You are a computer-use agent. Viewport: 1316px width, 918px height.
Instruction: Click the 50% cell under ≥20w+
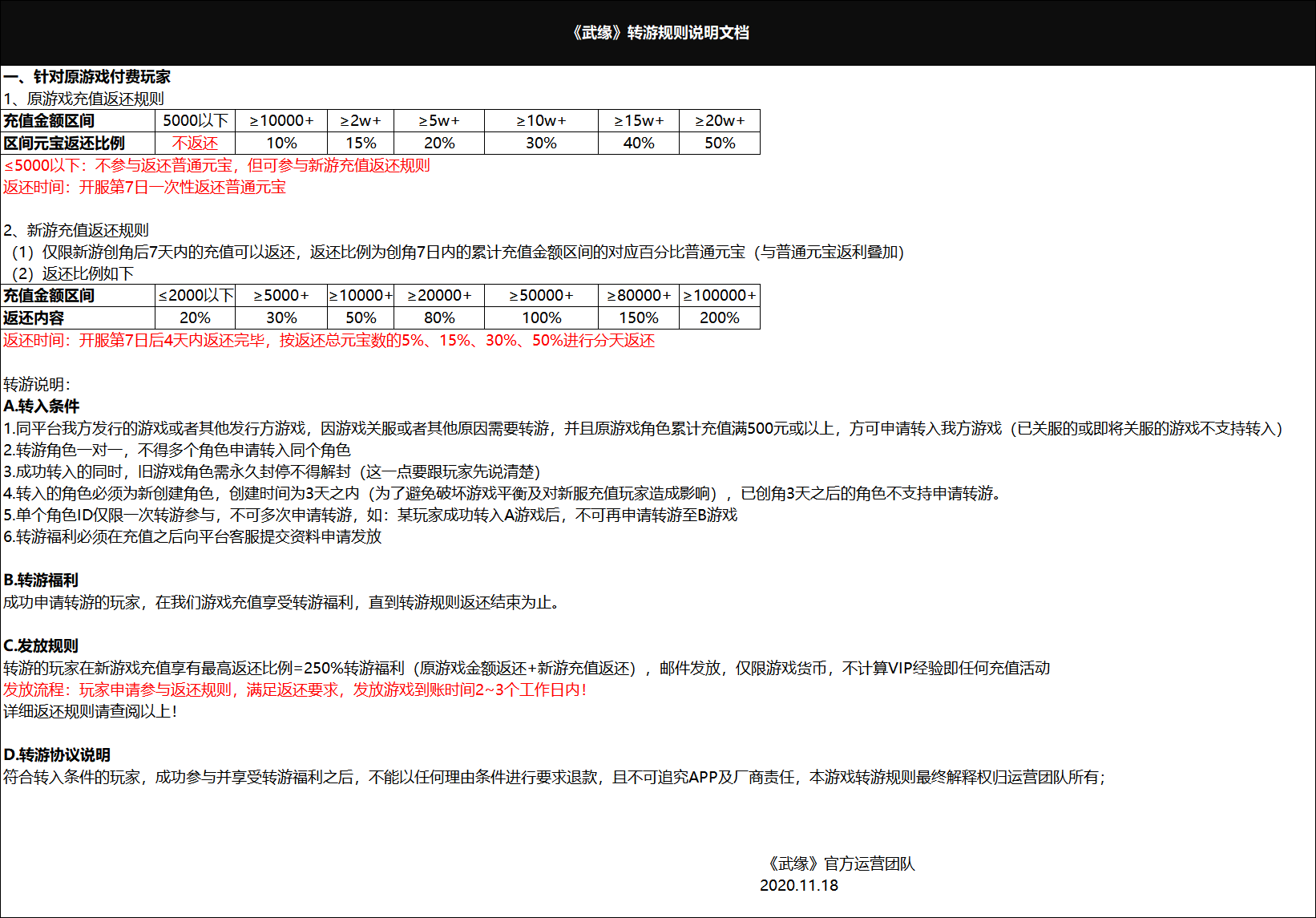[720, 143]
